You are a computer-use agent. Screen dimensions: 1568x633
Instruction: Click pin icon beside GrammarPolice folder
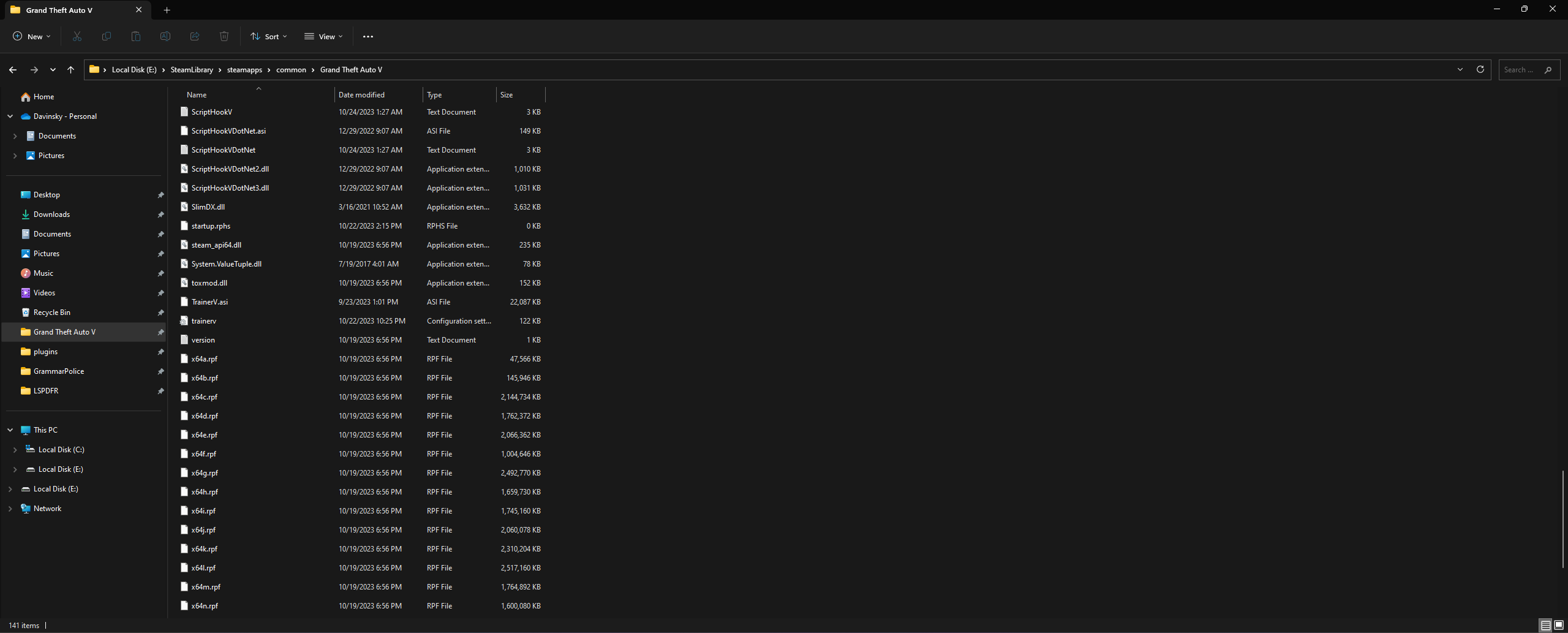(x=160, y=371)
